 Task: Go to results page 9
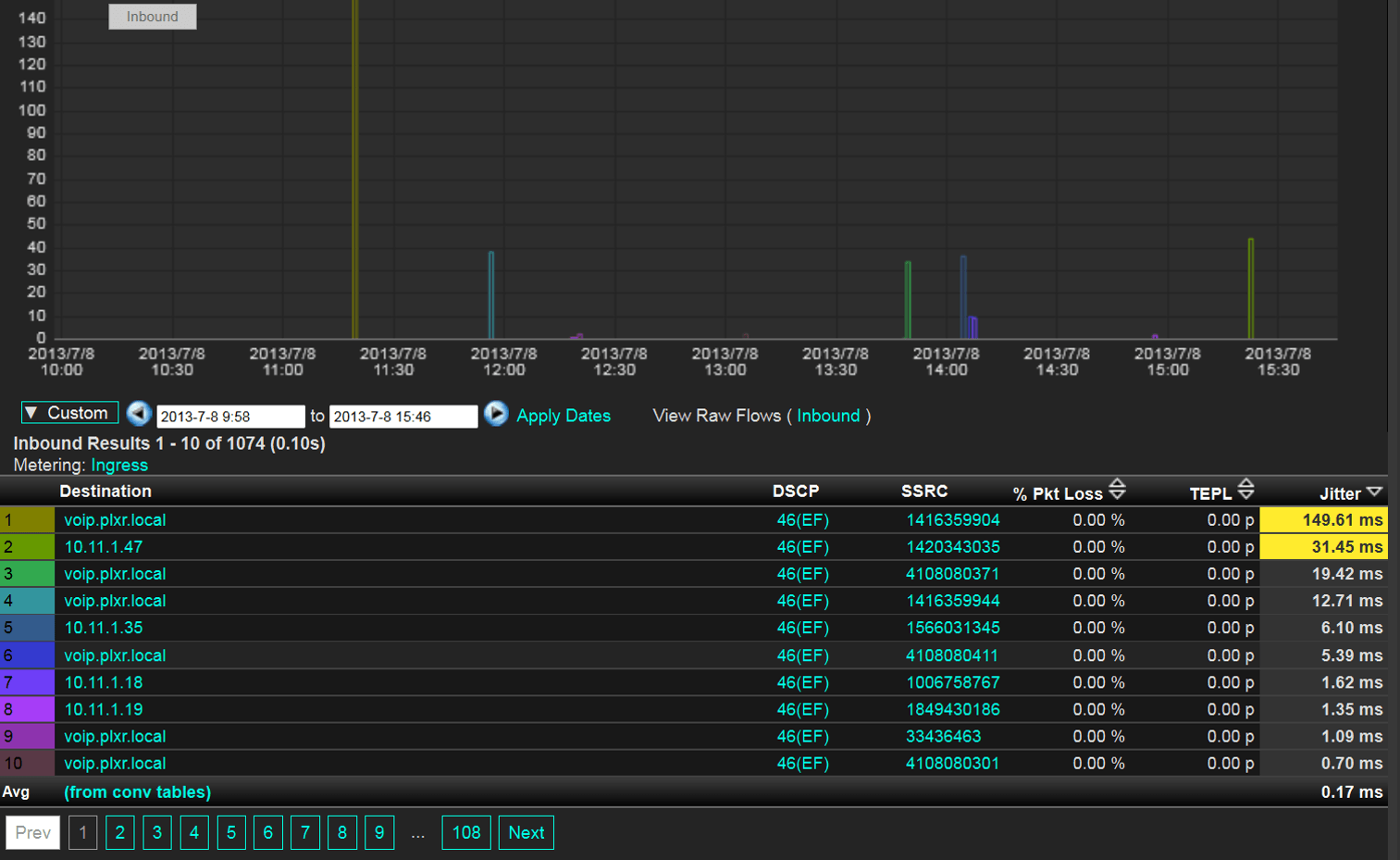pyautogui.click(x=379, y=832)
